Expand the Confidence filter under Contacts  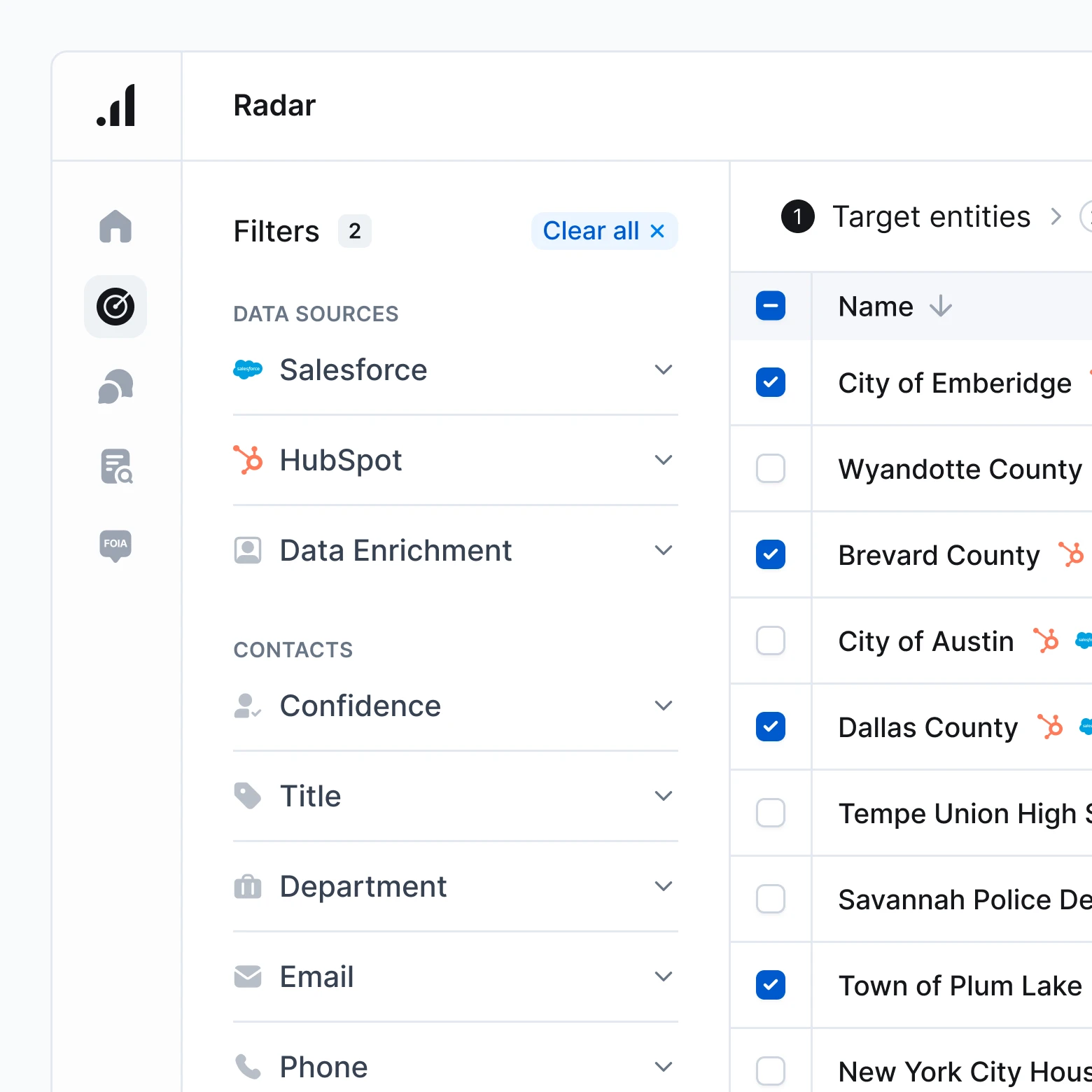(x=664, y=706)
